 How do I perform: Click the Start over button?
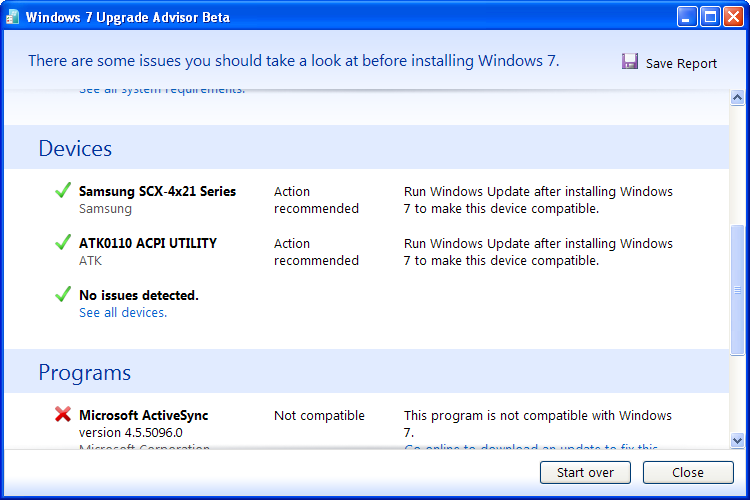585,472
